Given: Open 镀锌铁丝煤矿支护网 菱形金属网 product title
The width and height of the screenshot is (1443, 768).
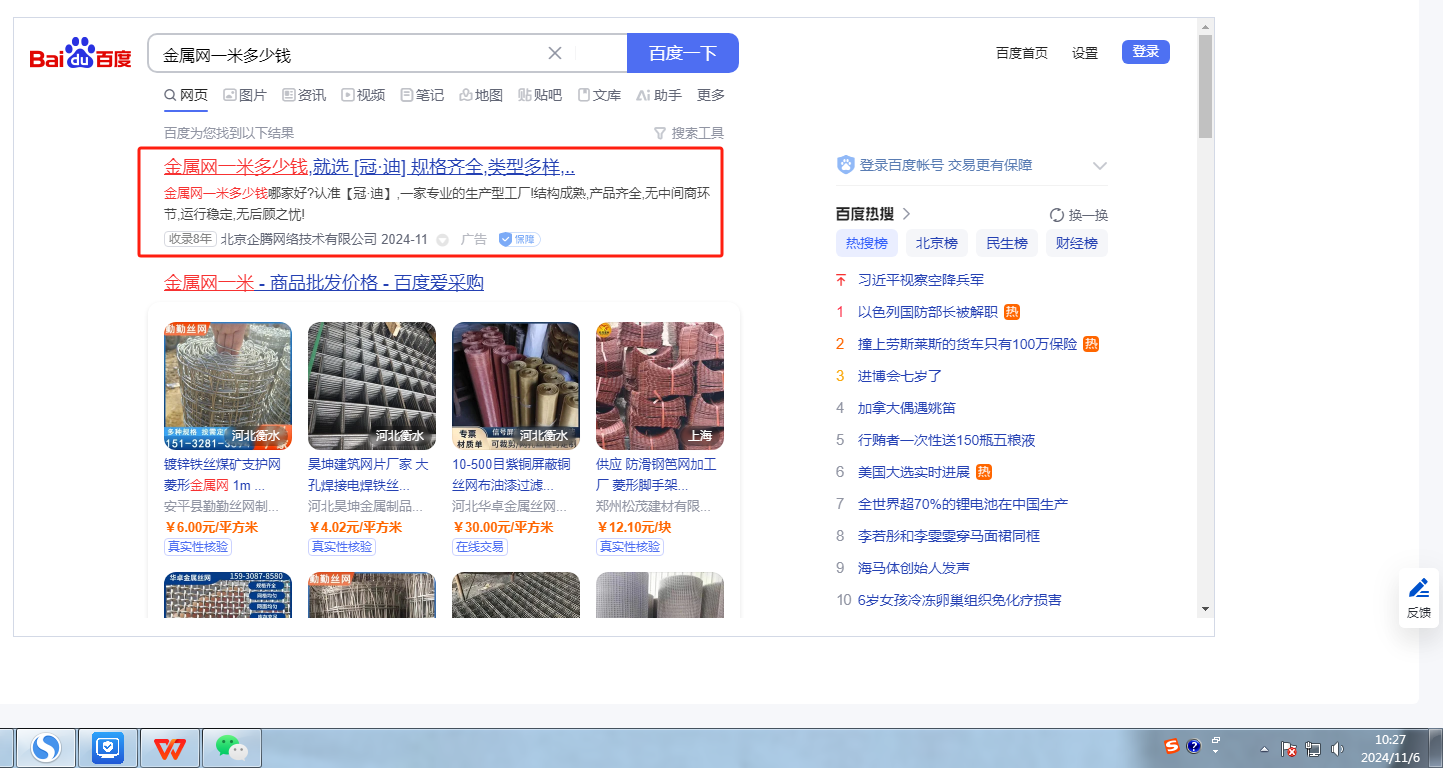Looking at the screenshot, I should [223, 475].
